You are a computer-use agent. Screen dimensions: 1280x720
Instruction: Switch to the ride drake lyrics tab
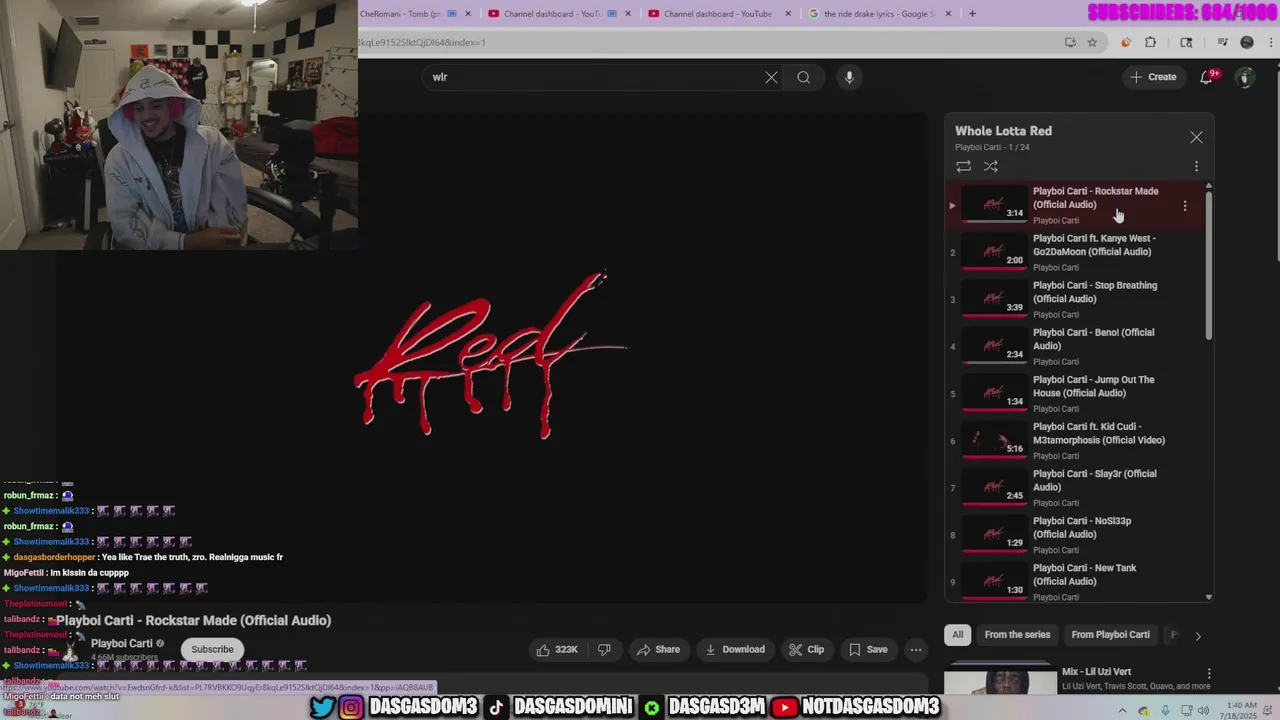(x=880, y=14)
